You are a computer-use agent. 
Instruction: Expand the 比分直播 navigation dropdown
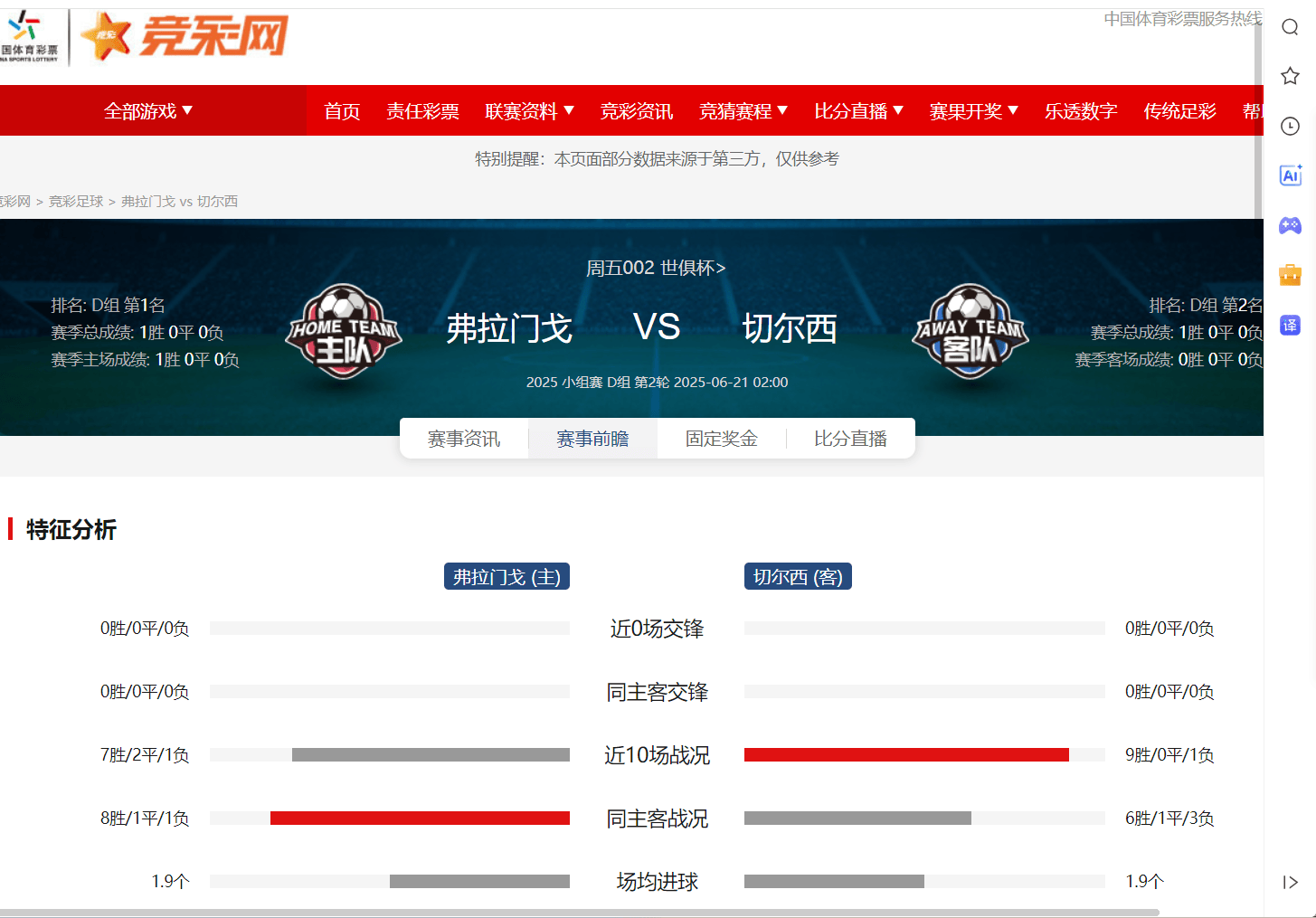pyautogui.click(x=859, y=111)
